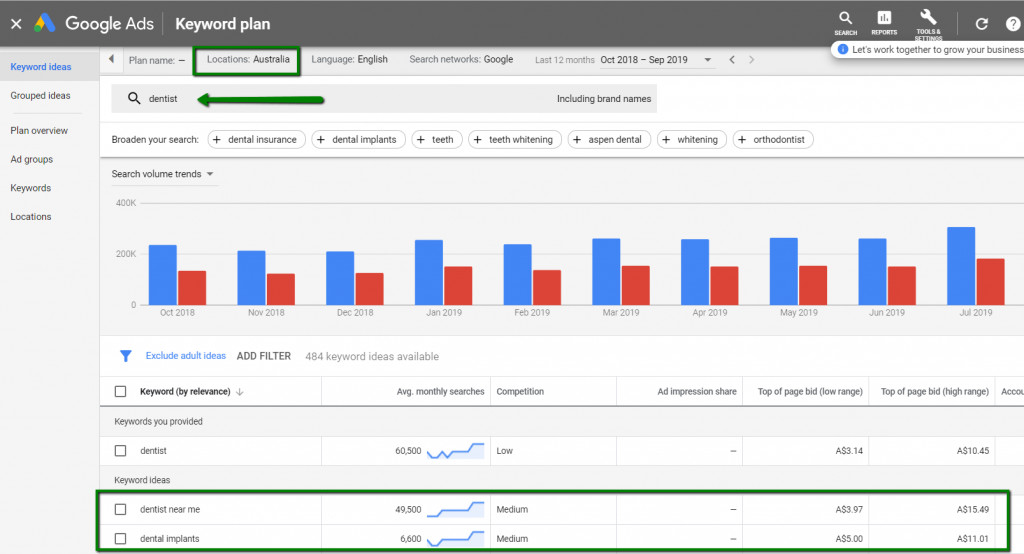Click the plus icon on whitening chip
1024x554 pixels.
point(666,140)
